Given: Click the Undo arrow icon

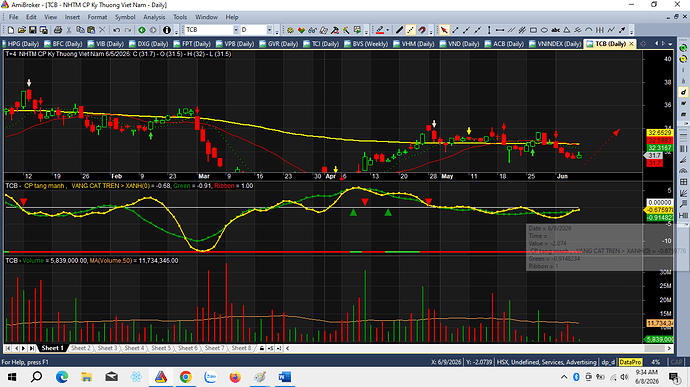Looking at the screenshot, I should click(117, 30).
